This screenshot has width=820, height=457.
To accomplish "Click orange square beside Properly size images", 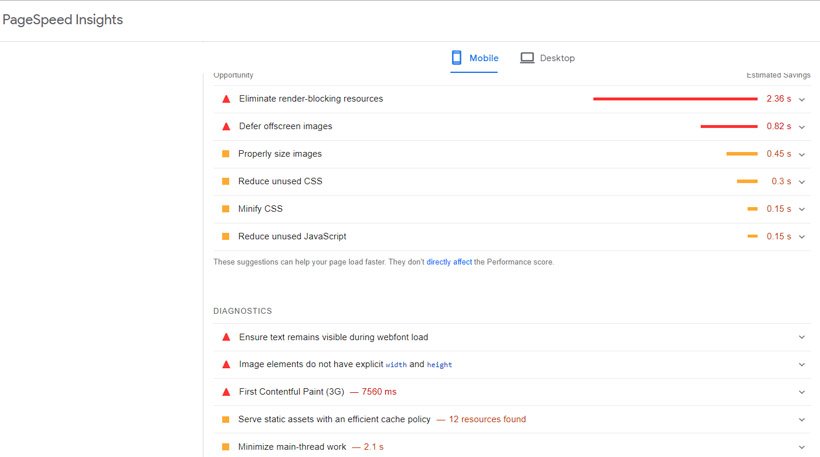I will pyautogui.click(x=225, y=154).
